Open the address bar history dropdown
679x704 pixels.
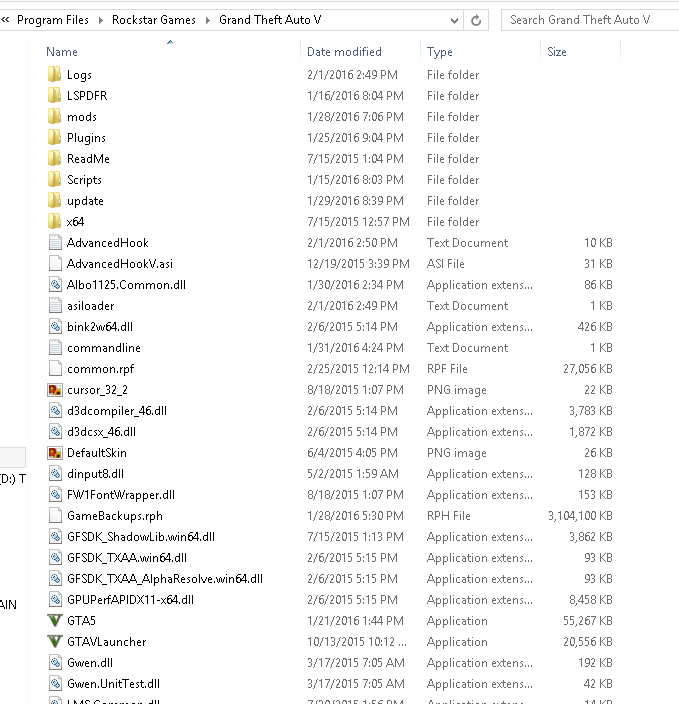point(454,20)
